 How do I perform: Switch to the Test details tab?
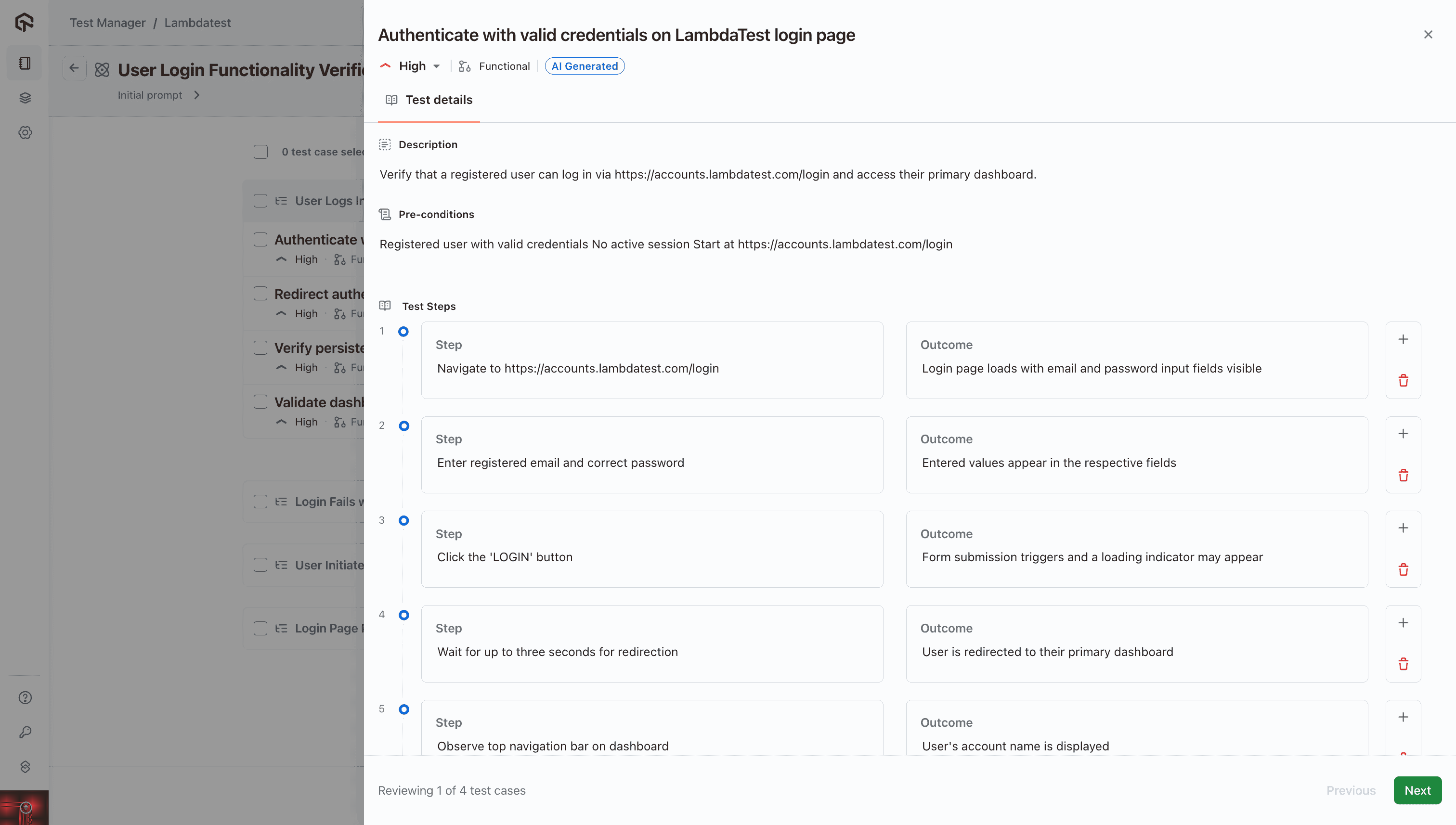click(x=429, y=100)
